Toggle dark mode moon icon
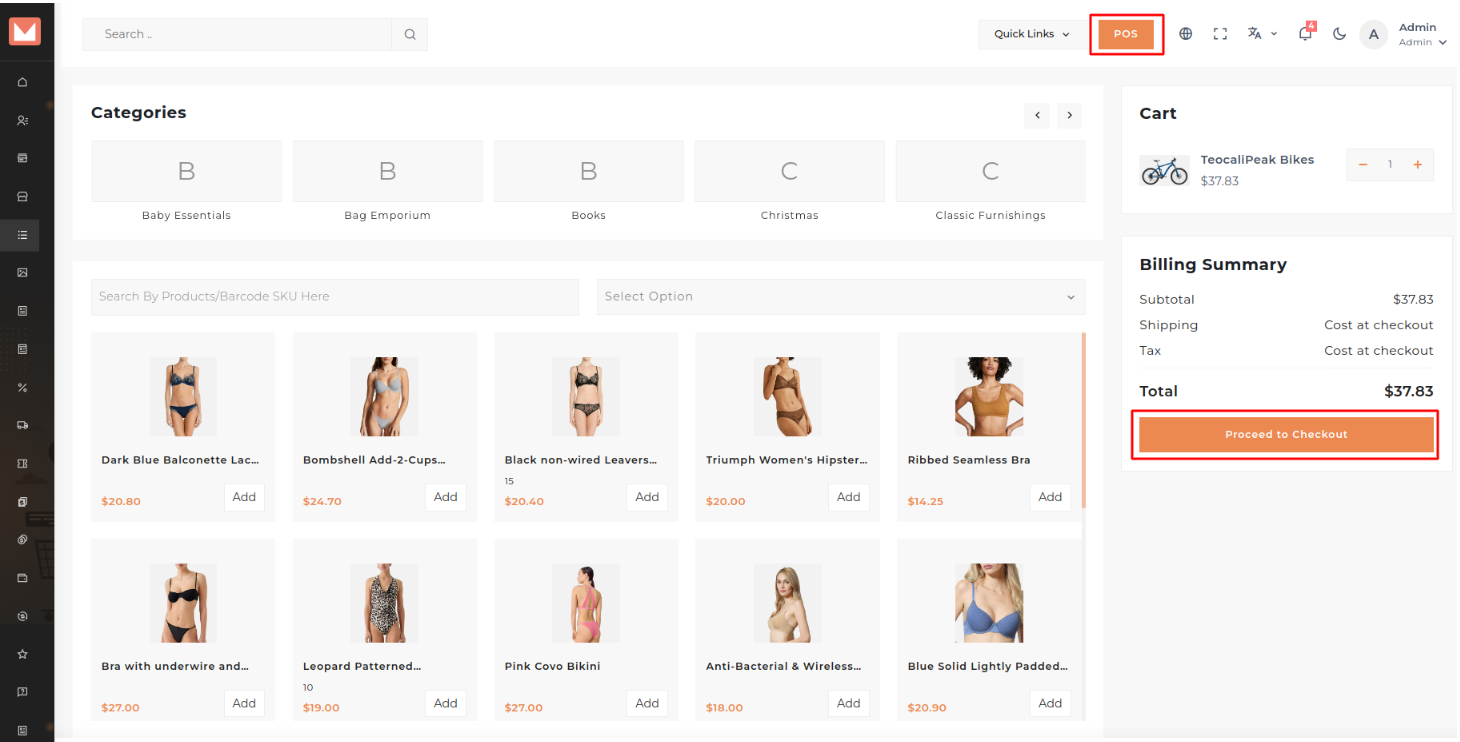 tap(1339, 34)
